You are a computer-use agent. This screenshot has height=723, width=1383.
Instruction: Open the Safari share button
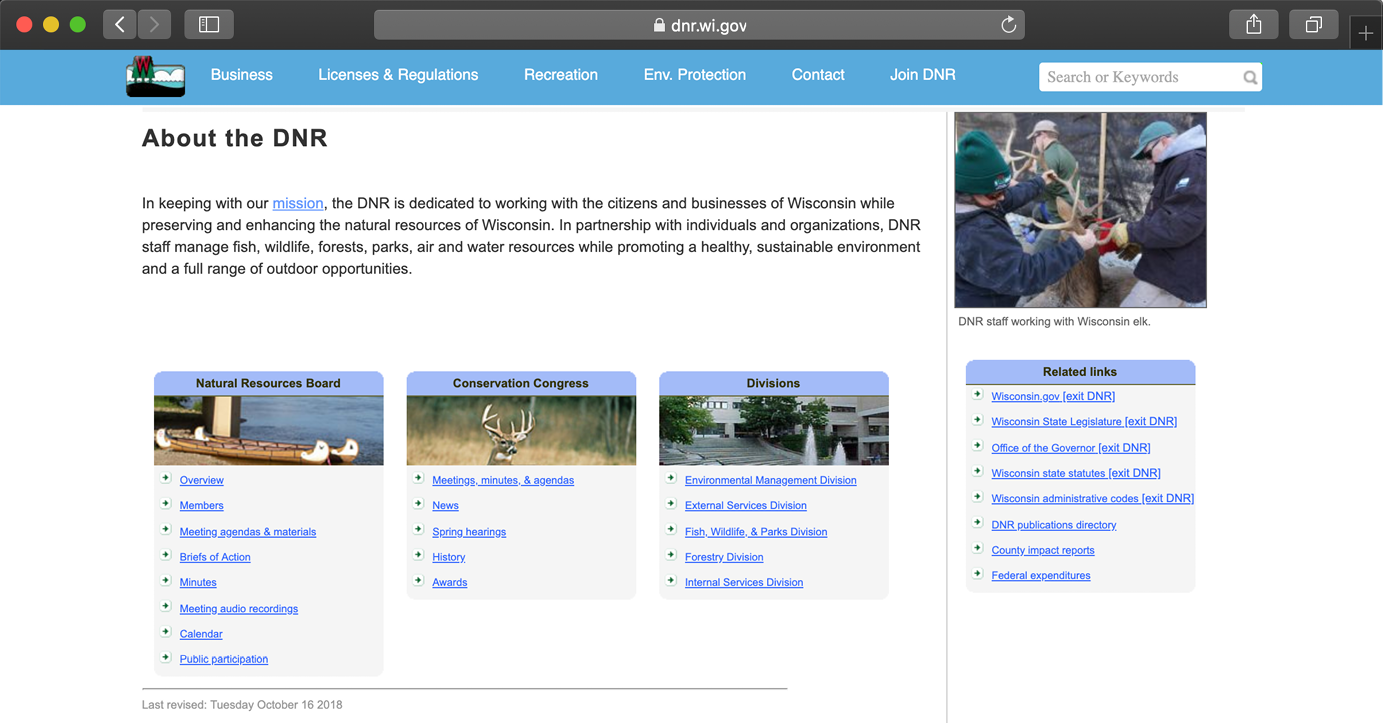pyautogui.click(x=1254, y=24)
